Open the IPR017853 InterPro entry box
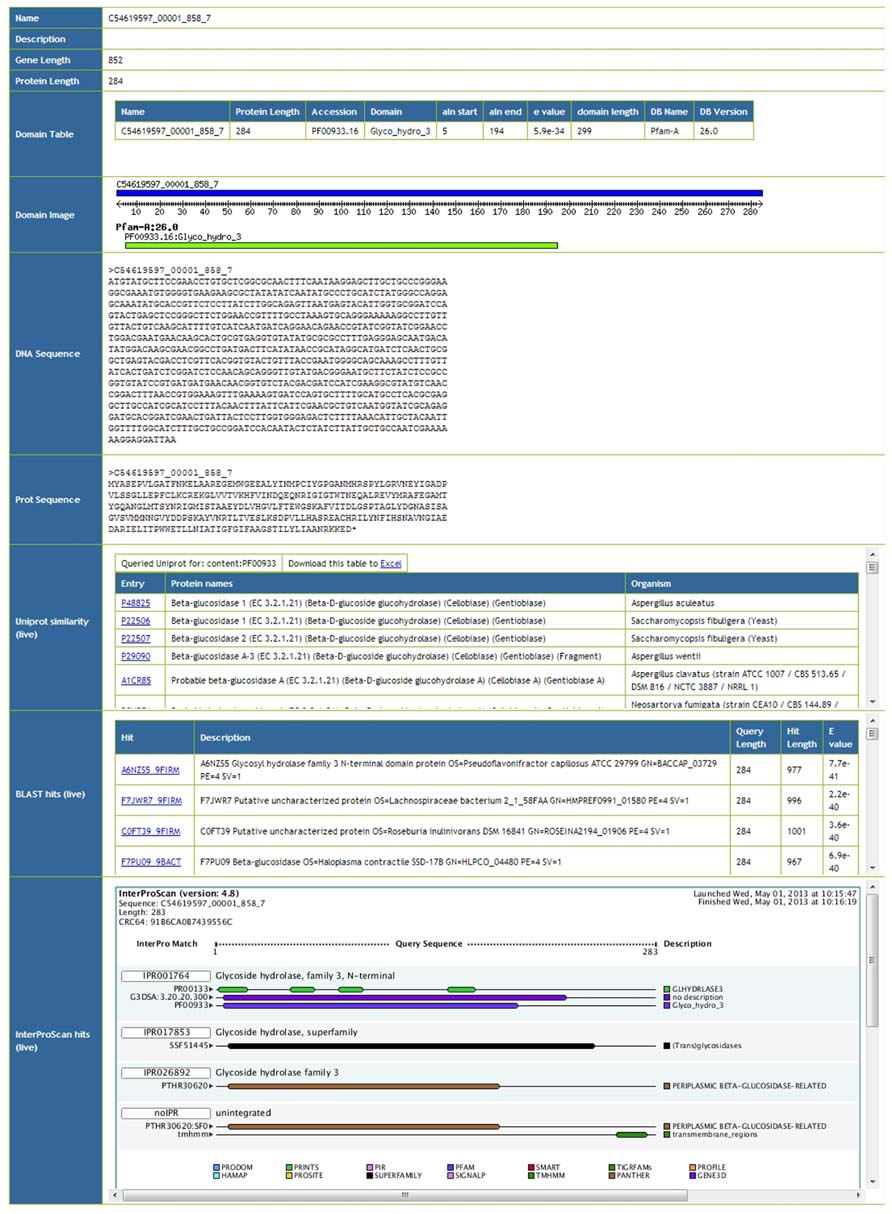Image resolution: width=892 pixels, height=1214 pixels. 165,1032
